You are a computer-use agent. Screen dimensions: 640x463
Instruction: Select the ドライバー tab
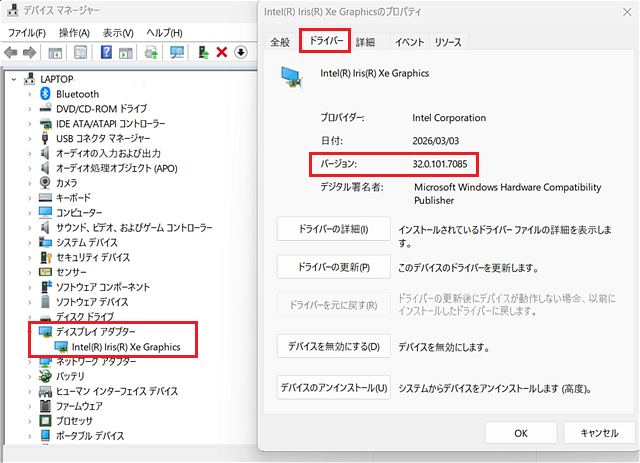(325, 41)
